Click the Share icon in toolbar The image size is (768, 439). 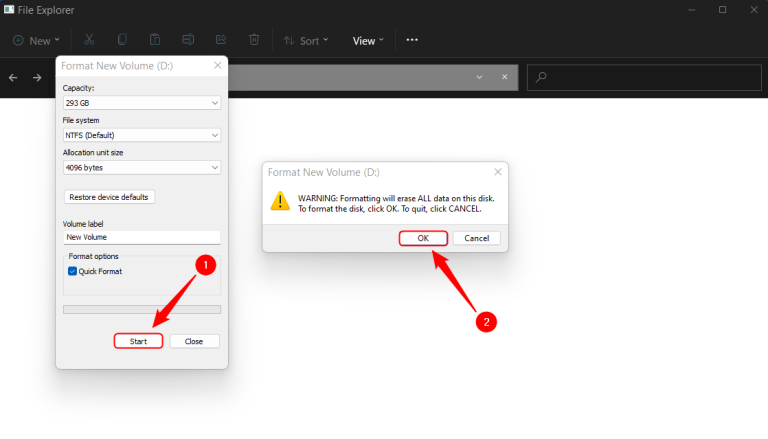tap(221, 40)
